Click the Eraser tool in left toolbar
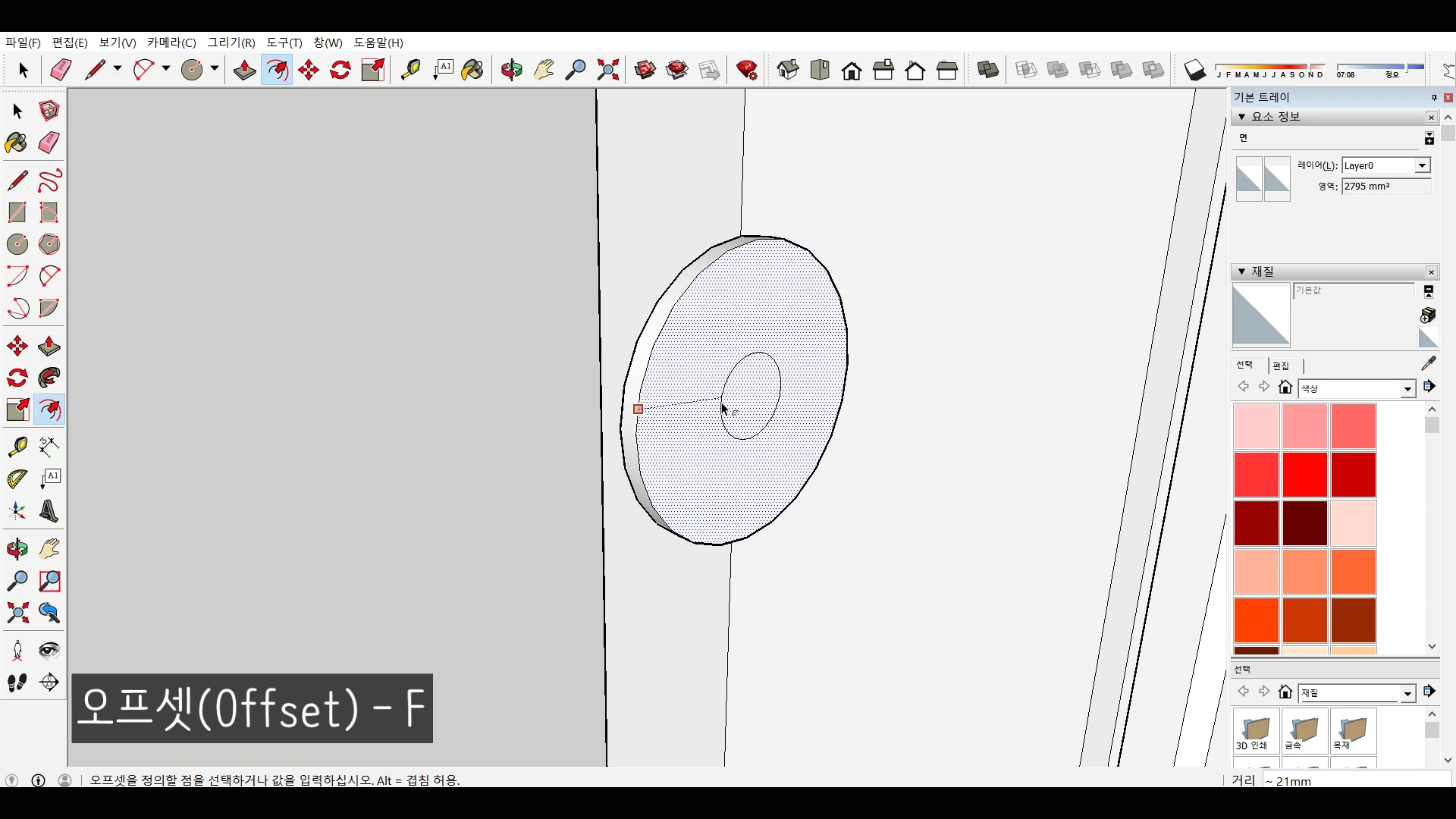 49,143
